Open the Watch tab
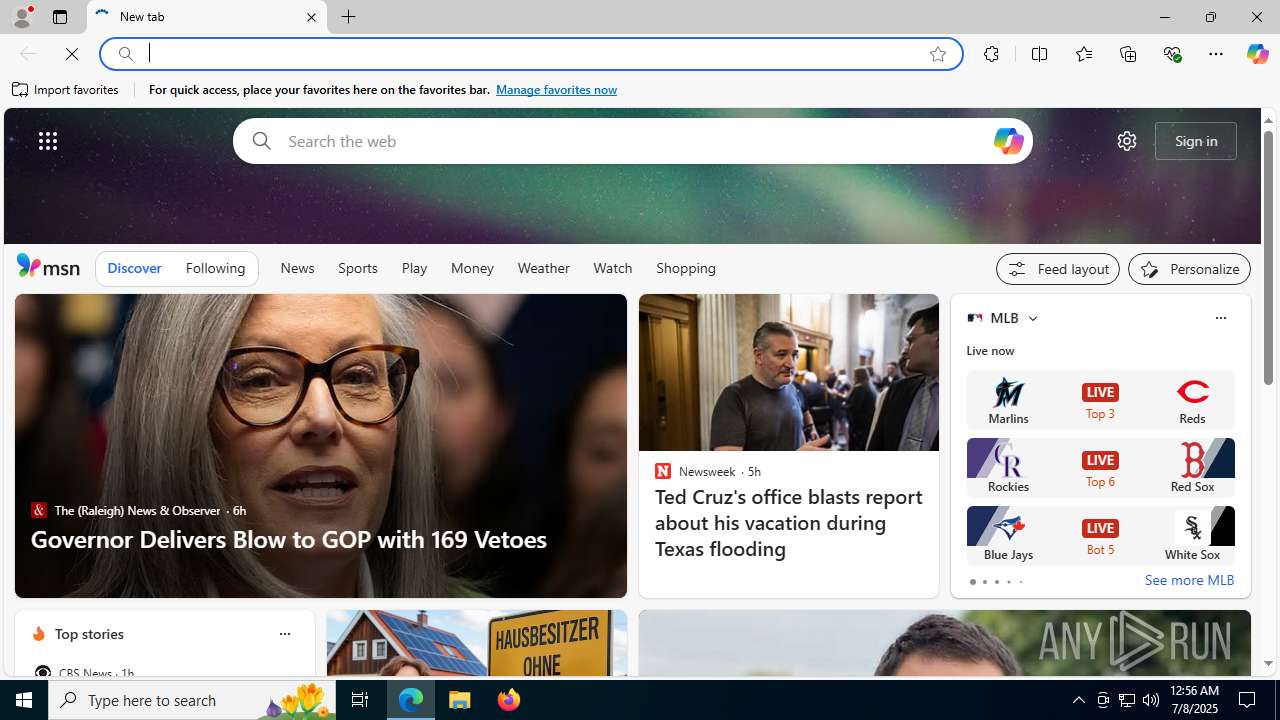1280x720 pixels. 612,268
